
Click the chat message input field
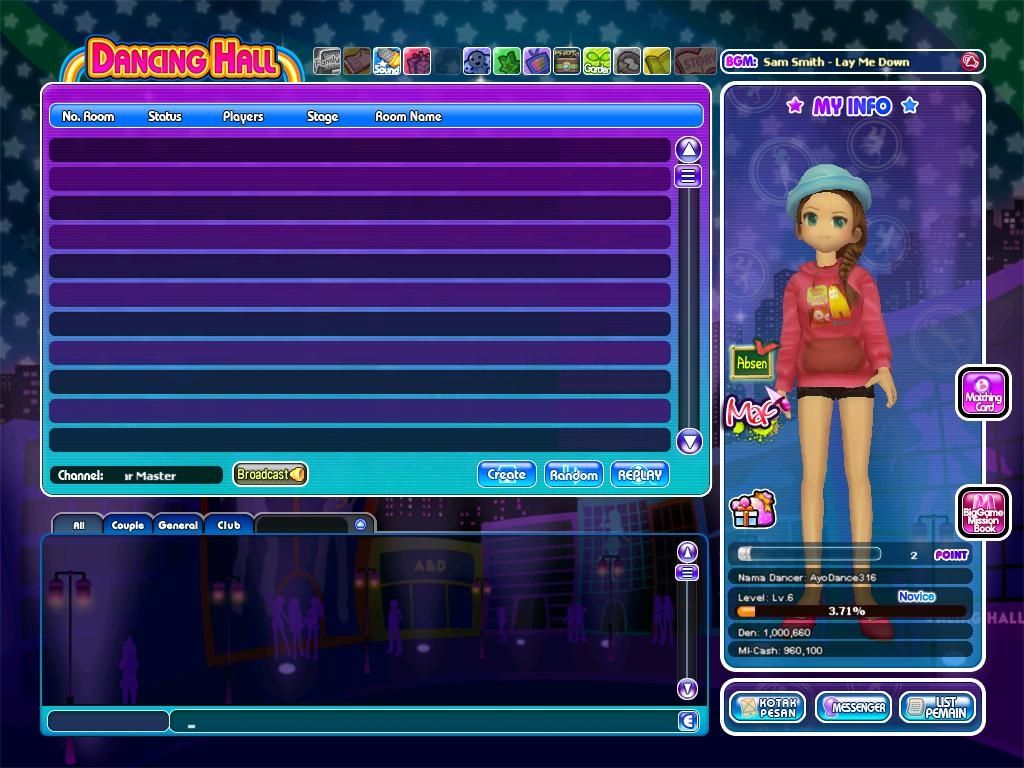click(x=424, y=721)
